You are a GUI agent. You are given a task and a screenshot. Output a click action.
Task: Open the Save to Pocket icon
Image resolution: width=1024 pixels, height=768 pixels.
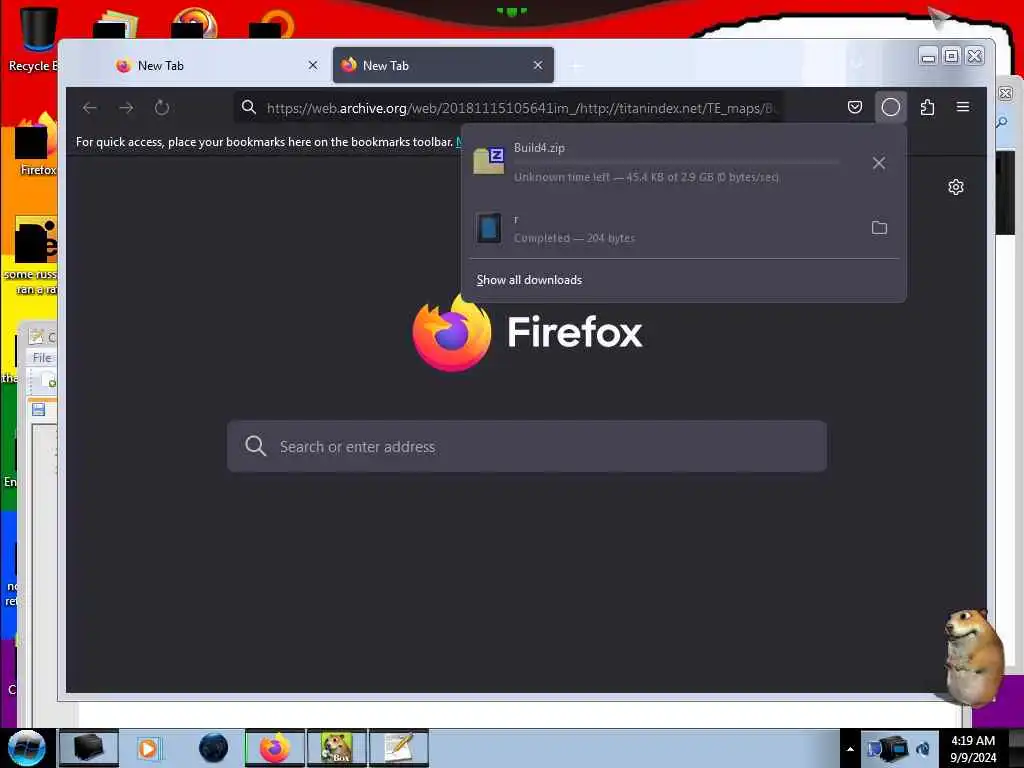pos(855,107)
